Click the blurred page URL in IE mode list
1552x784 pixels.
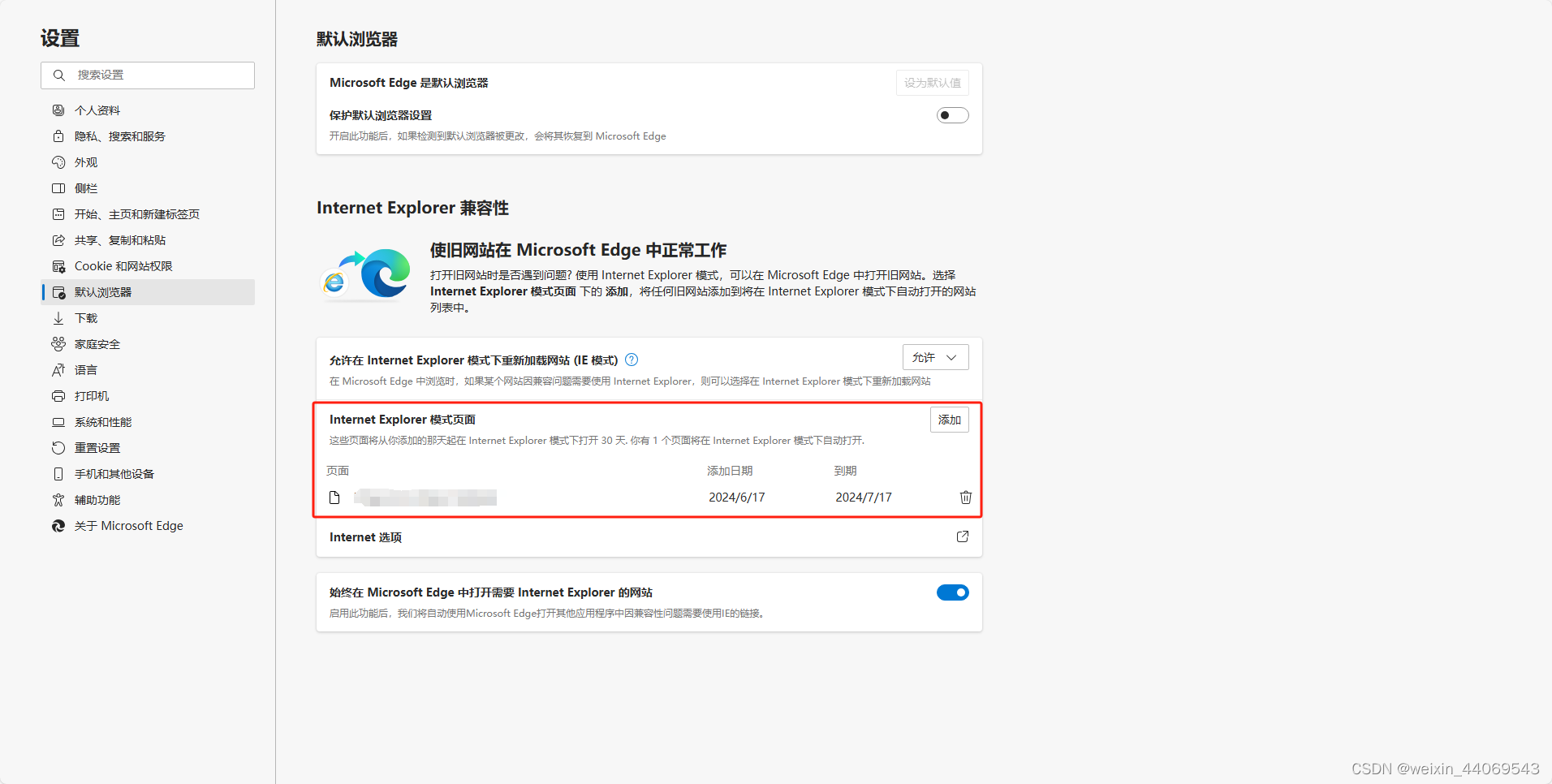pos(425,498)
